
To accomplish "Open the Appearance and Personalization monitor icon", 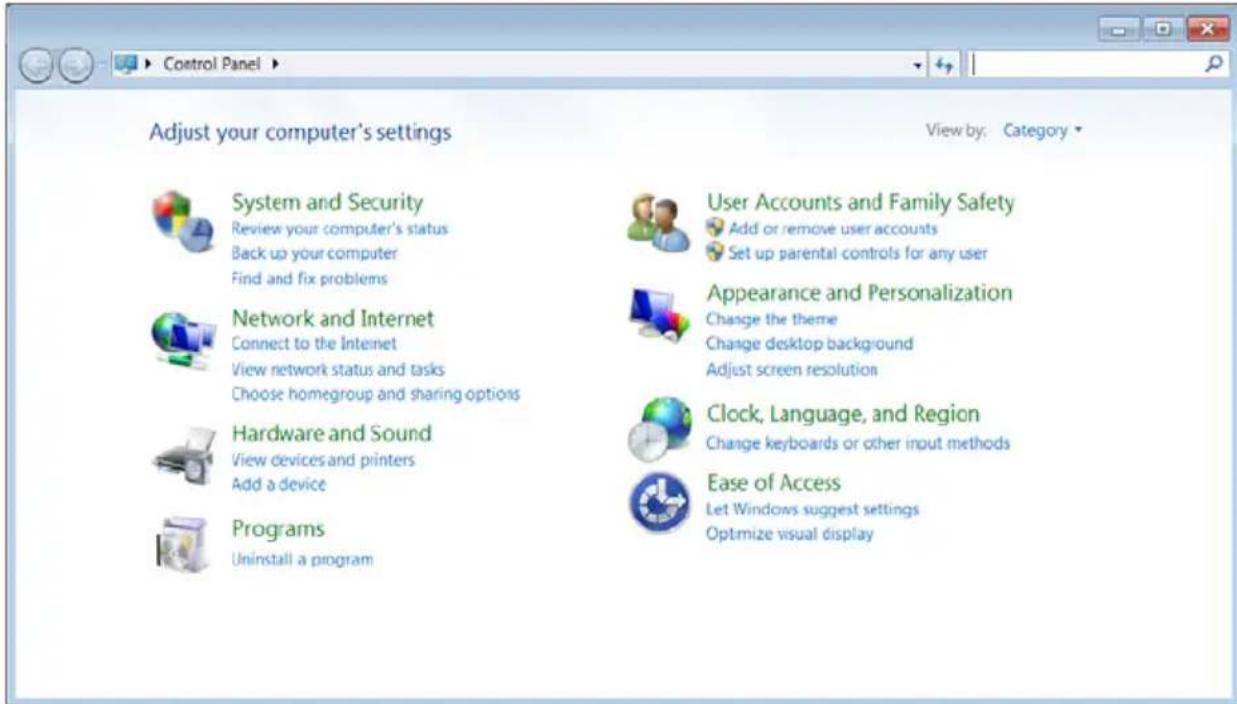I will click(x=658, y=317).
